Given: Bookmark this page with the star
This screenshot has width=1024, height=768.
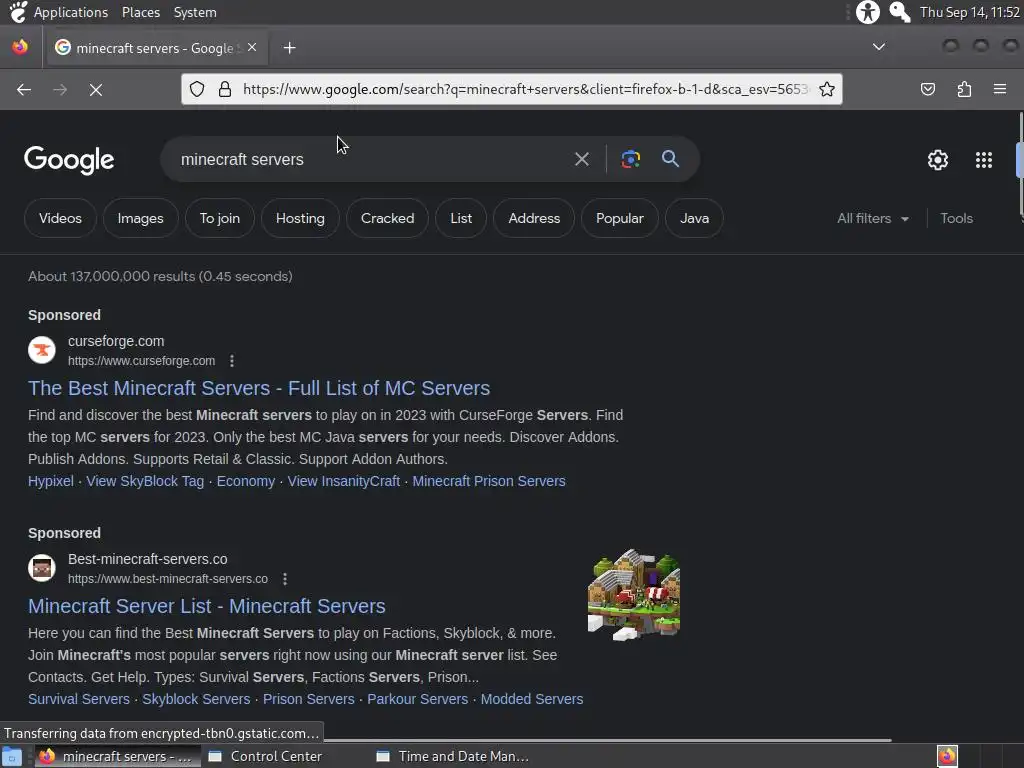Looking at the screenshot, I should click(x=827, y=89).
